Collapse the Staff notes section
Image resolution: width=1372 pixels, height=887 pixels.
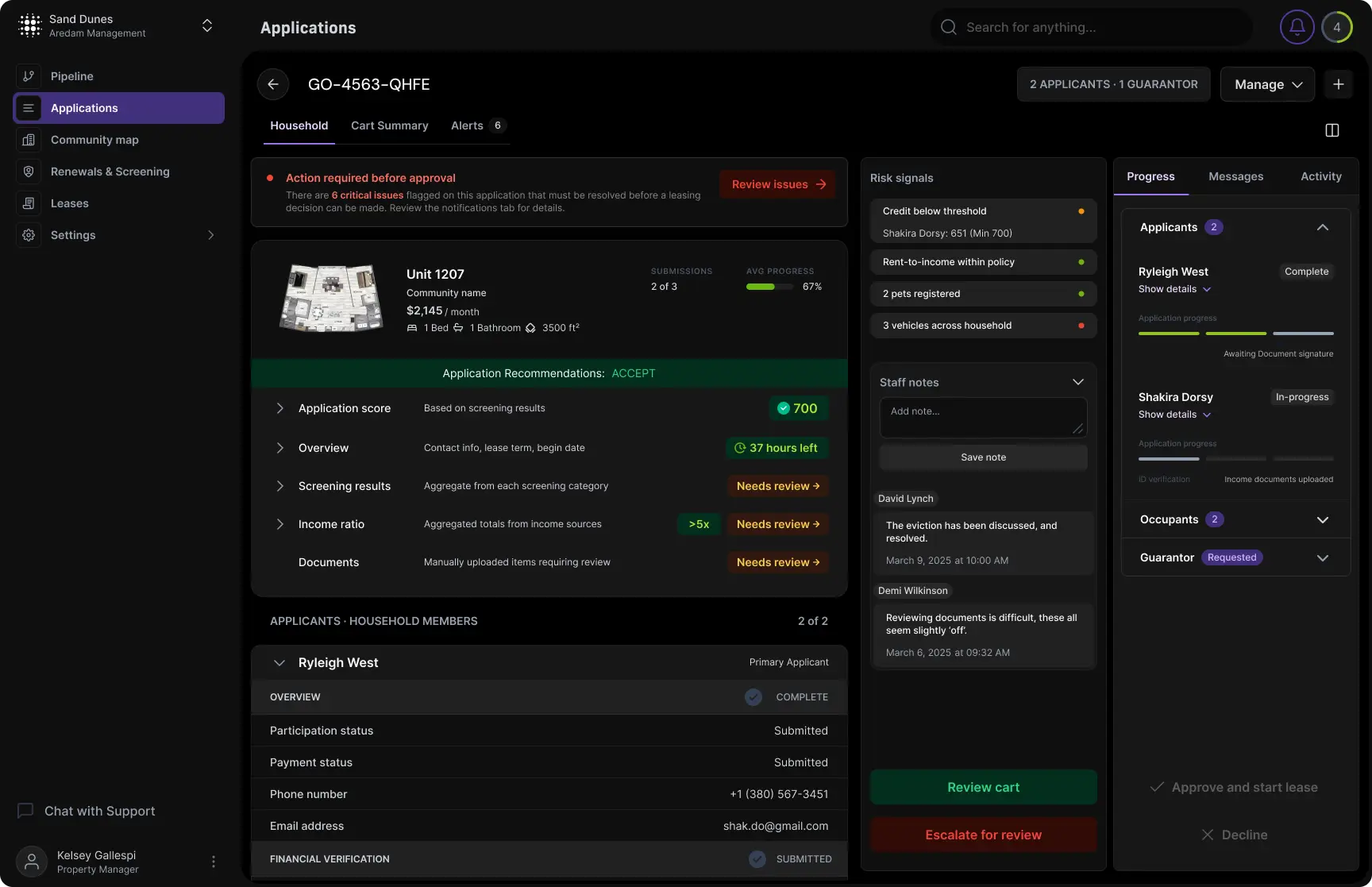tap(1078, 382)
